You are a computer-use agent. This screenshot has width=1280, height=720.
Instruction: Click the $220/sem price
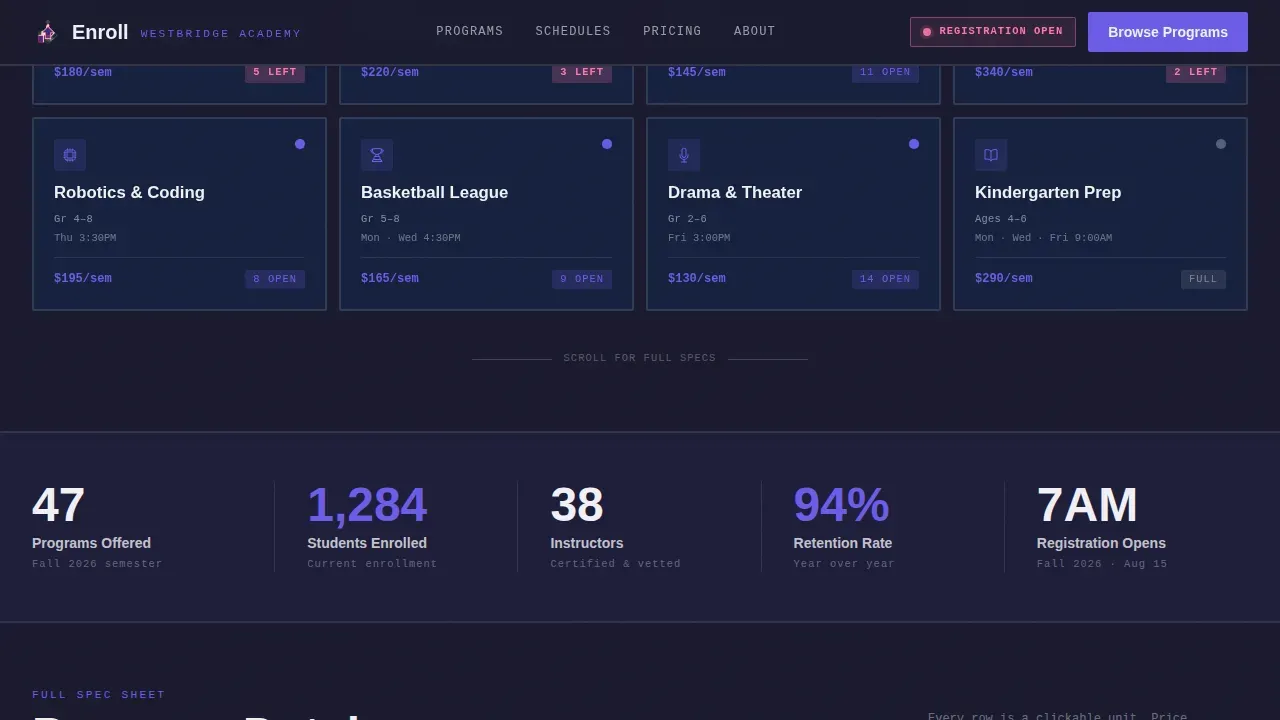[x=390, y=72]
